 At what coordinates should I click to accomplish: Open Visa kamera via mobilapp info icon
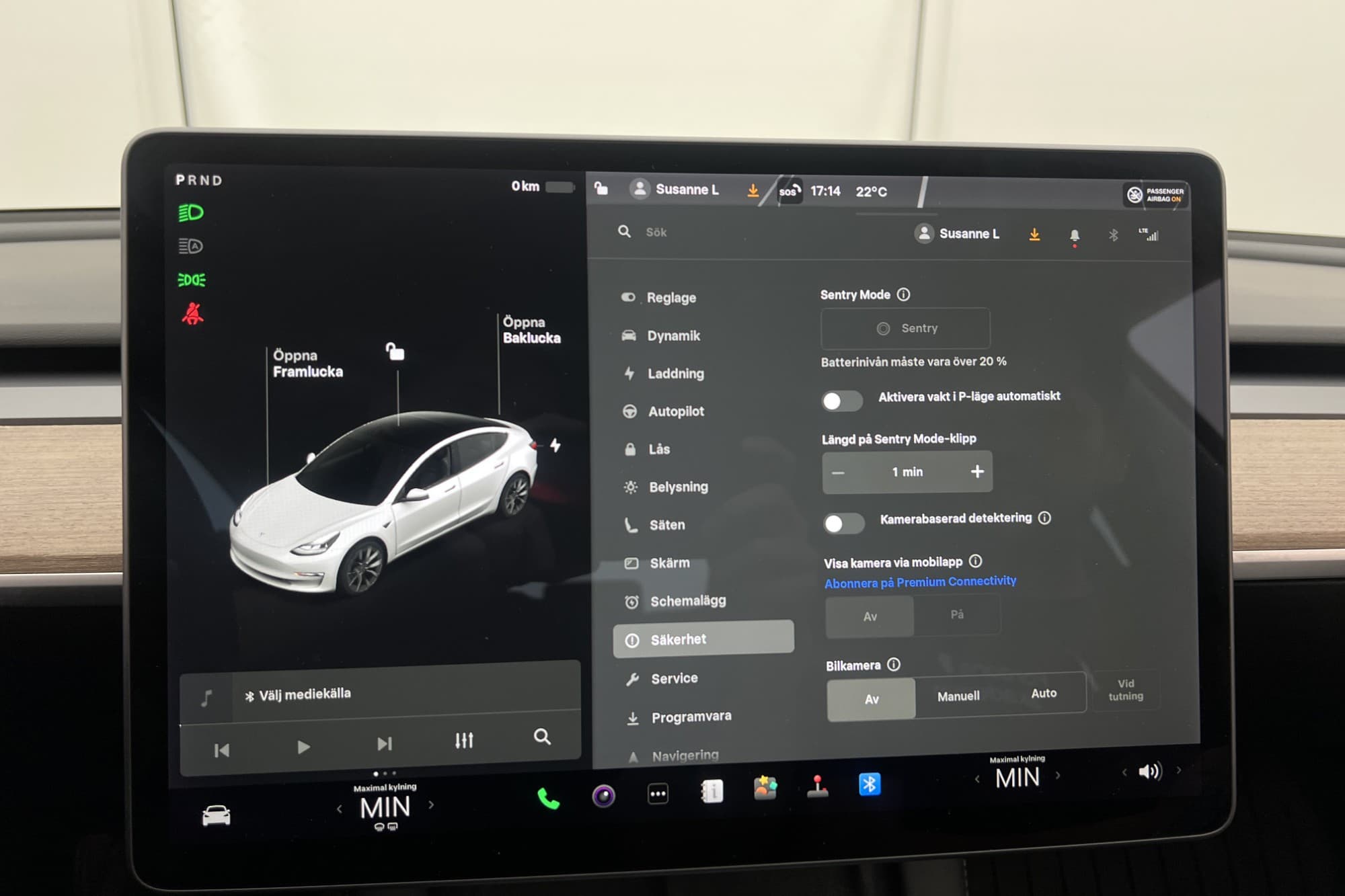pos(976,561)
